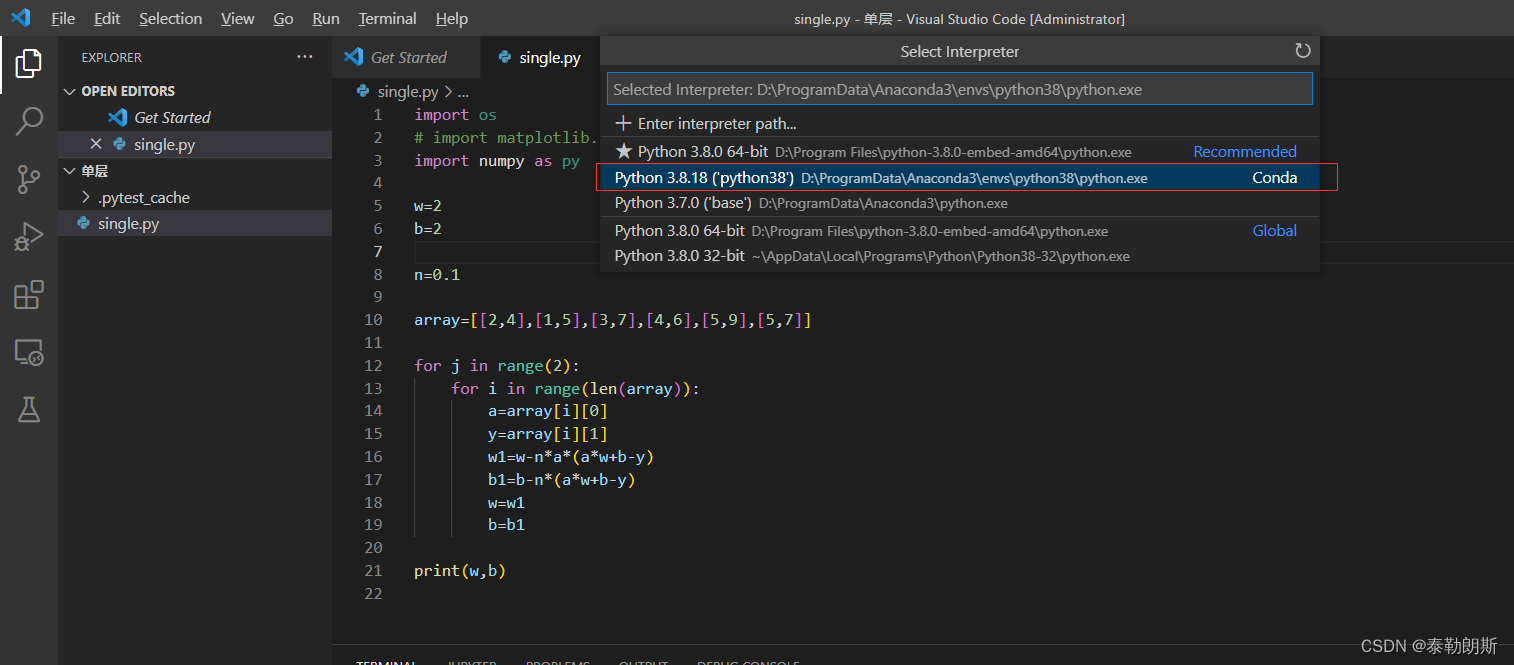Select Global Python 3.8.0 64-bit interpreter
This screenshot has height=665, width=1514.
(x=959, y=231)
